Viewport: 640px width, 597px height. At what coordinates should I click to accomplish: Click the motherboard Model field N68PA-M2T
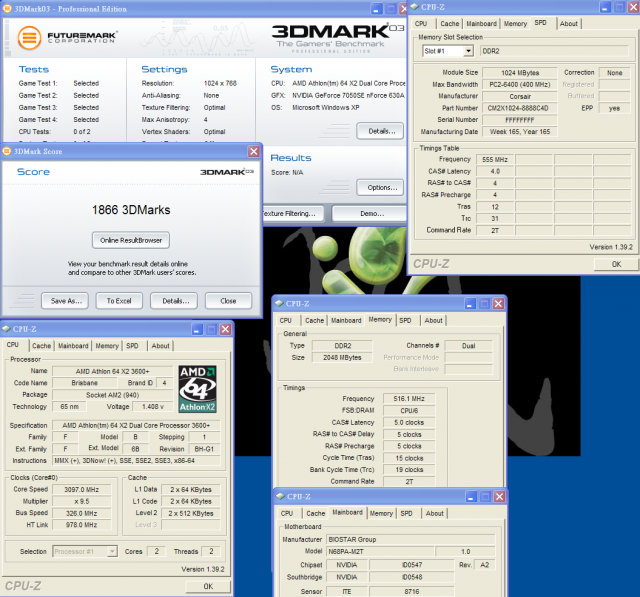(380, 552)
